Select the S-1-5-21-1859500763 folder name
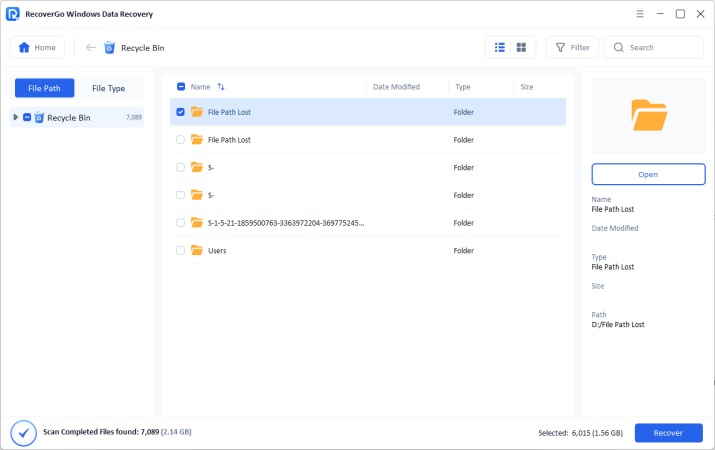The height and width of the screenshot is (450, 715). [x=286, y=222]
